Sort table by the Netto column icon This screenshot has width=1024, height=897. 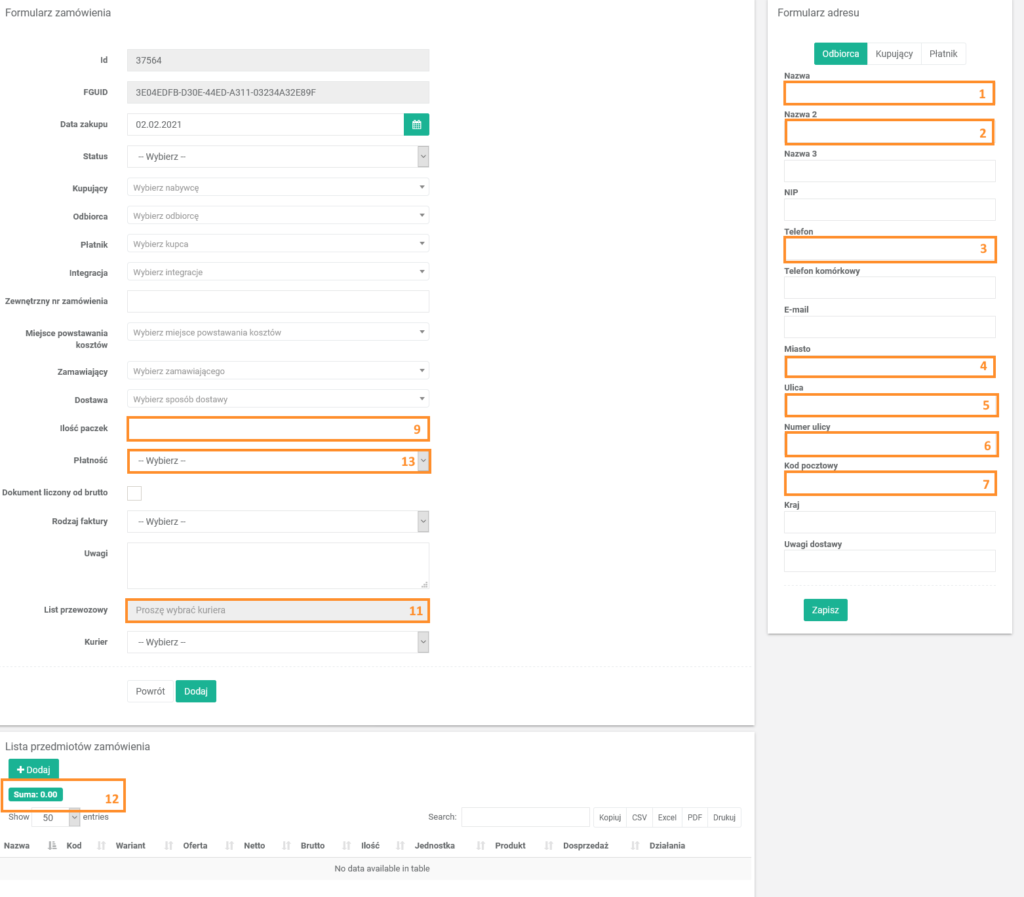(x=285, y=846)
